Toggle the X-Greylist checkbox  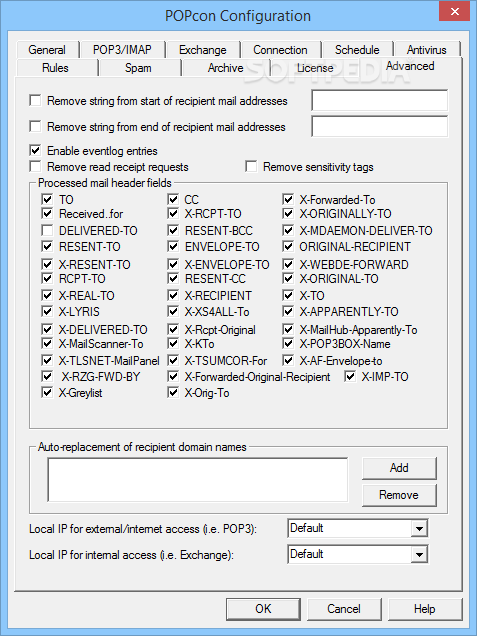(x=47, y=393)
